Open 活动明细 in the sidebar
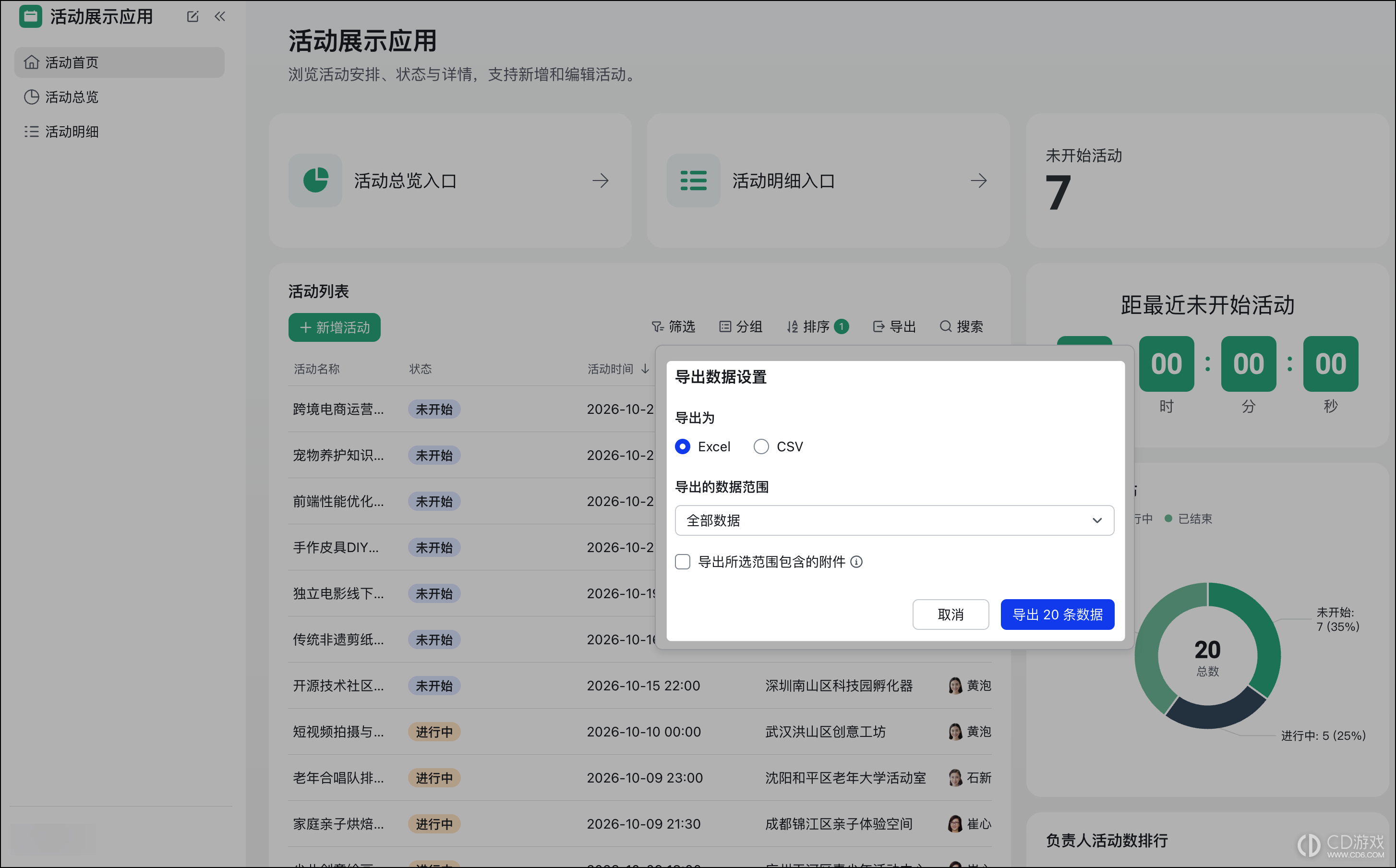 120,132
